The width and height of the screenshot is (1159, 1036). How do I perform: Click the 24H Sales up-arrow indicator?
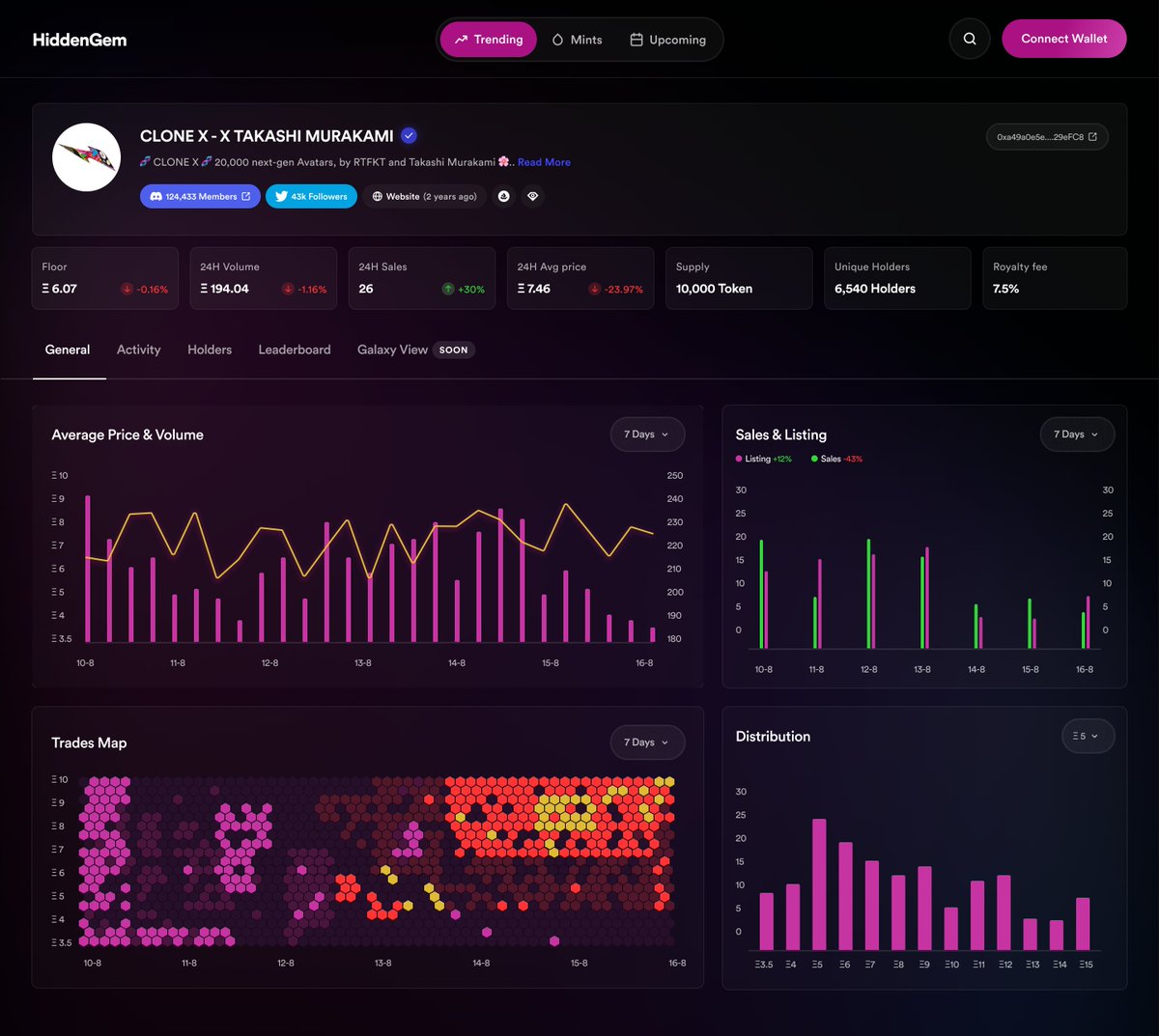(448, 289)
